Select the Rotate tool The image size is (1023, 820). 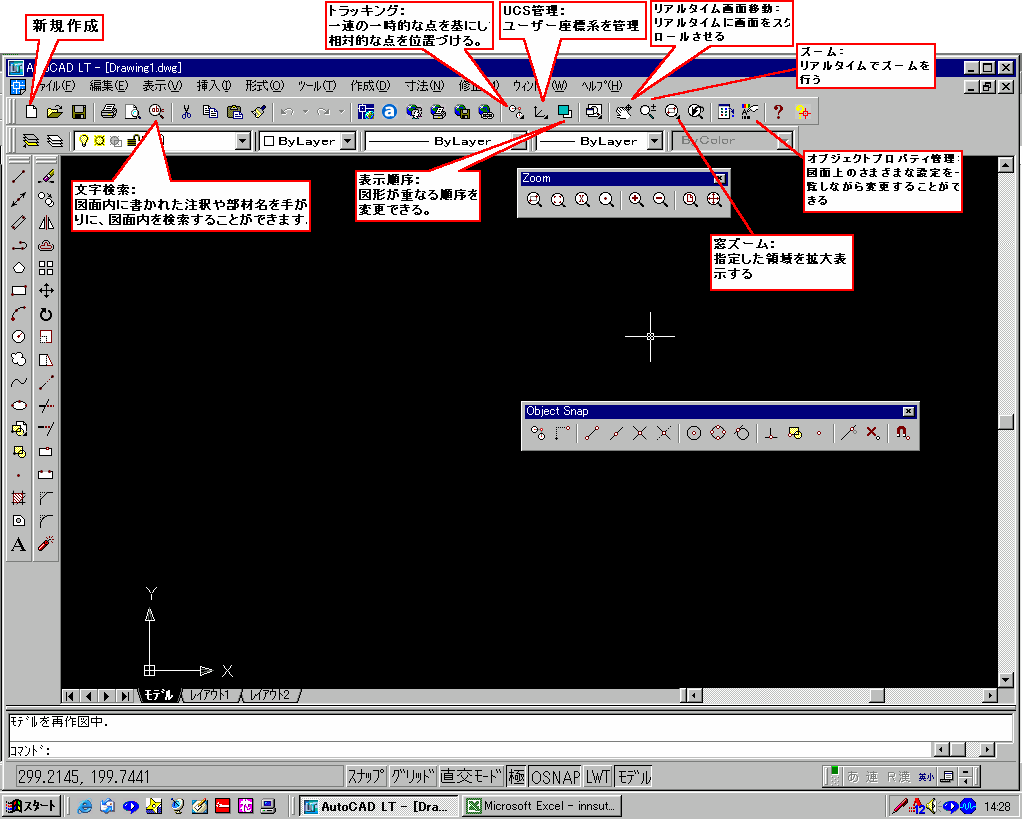coord(46,314)
